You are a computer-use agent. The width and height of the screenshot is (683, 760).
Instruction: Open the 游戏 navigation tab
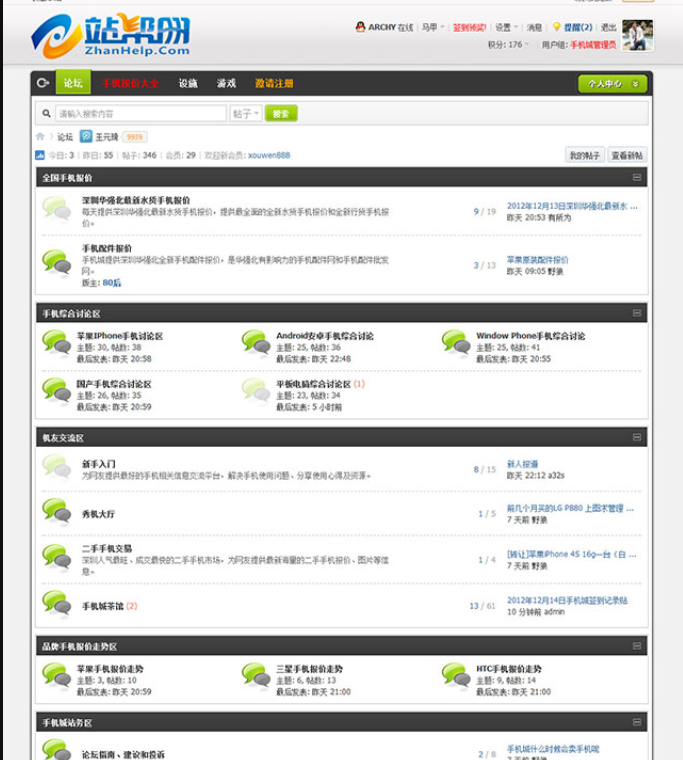tap(226, 83)
